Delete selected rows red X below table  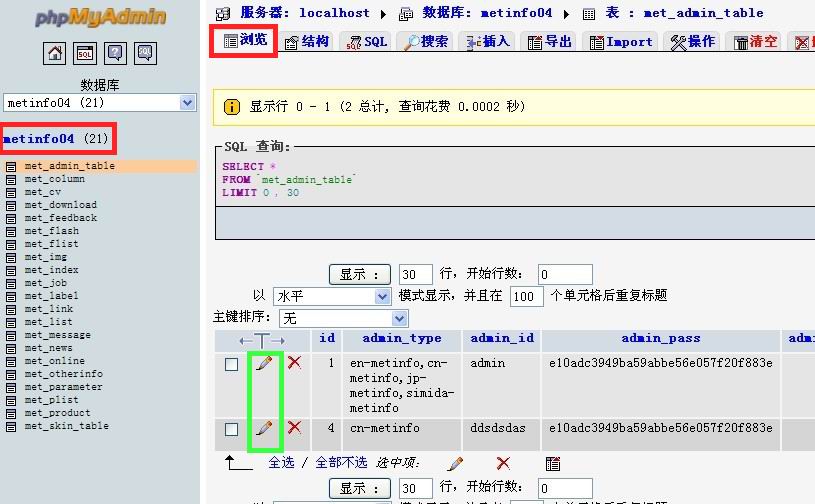(x=503, y=463)
